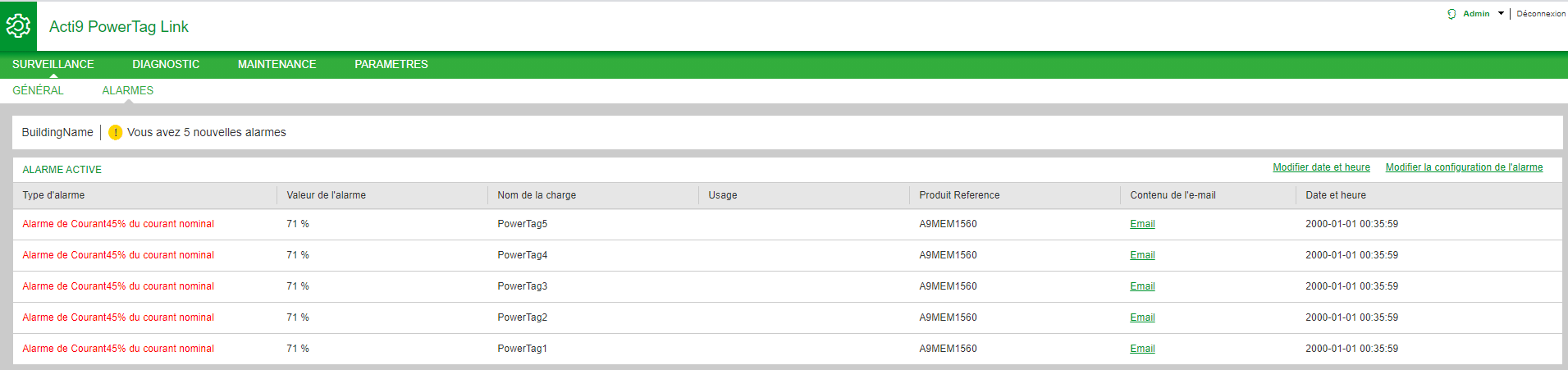Click the Acti9 gear logo icon

pyautogui.click(x=18, y=26)
